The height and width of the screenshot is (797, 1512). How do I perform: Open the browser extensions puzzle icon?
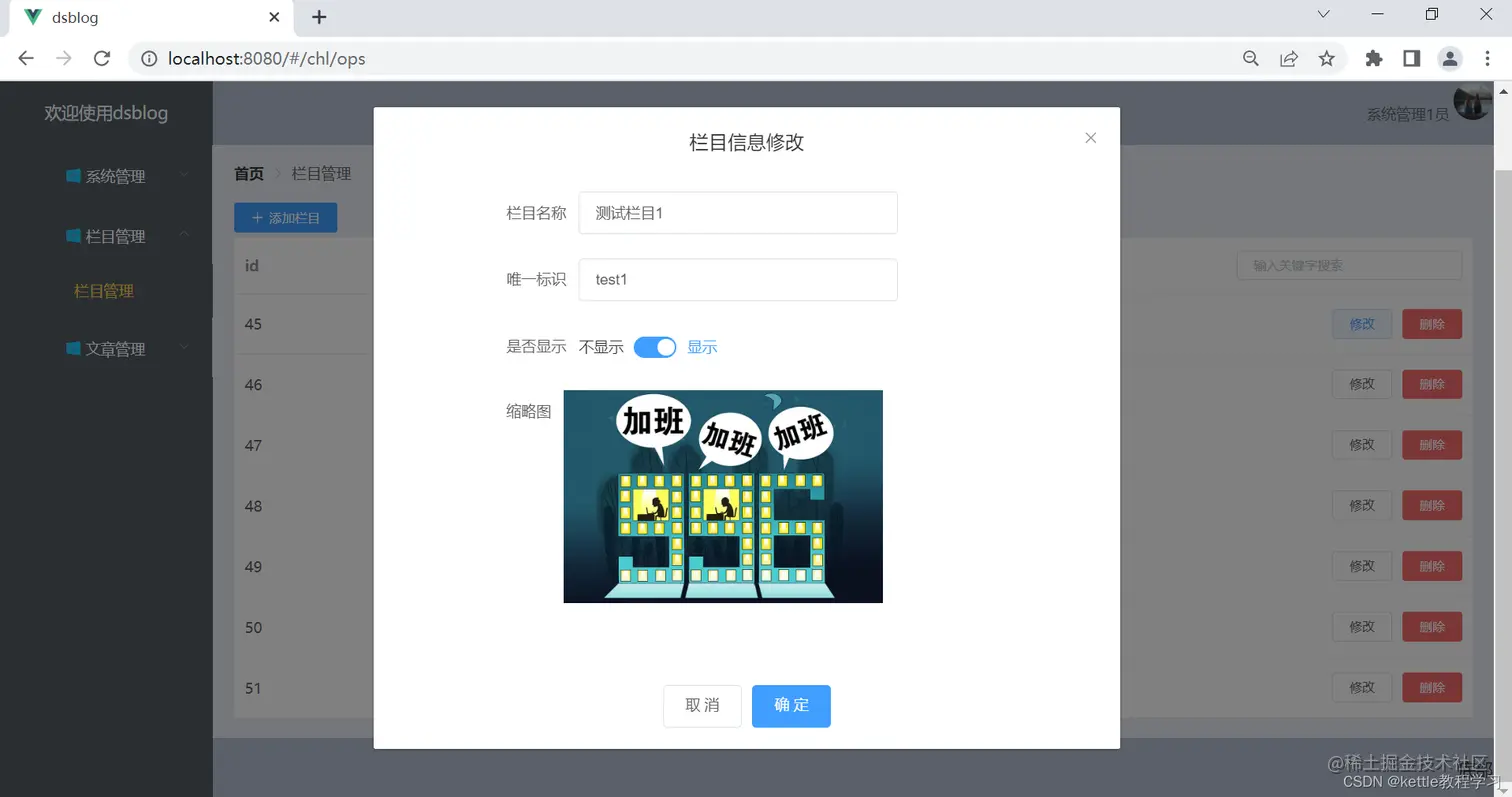1374,58
